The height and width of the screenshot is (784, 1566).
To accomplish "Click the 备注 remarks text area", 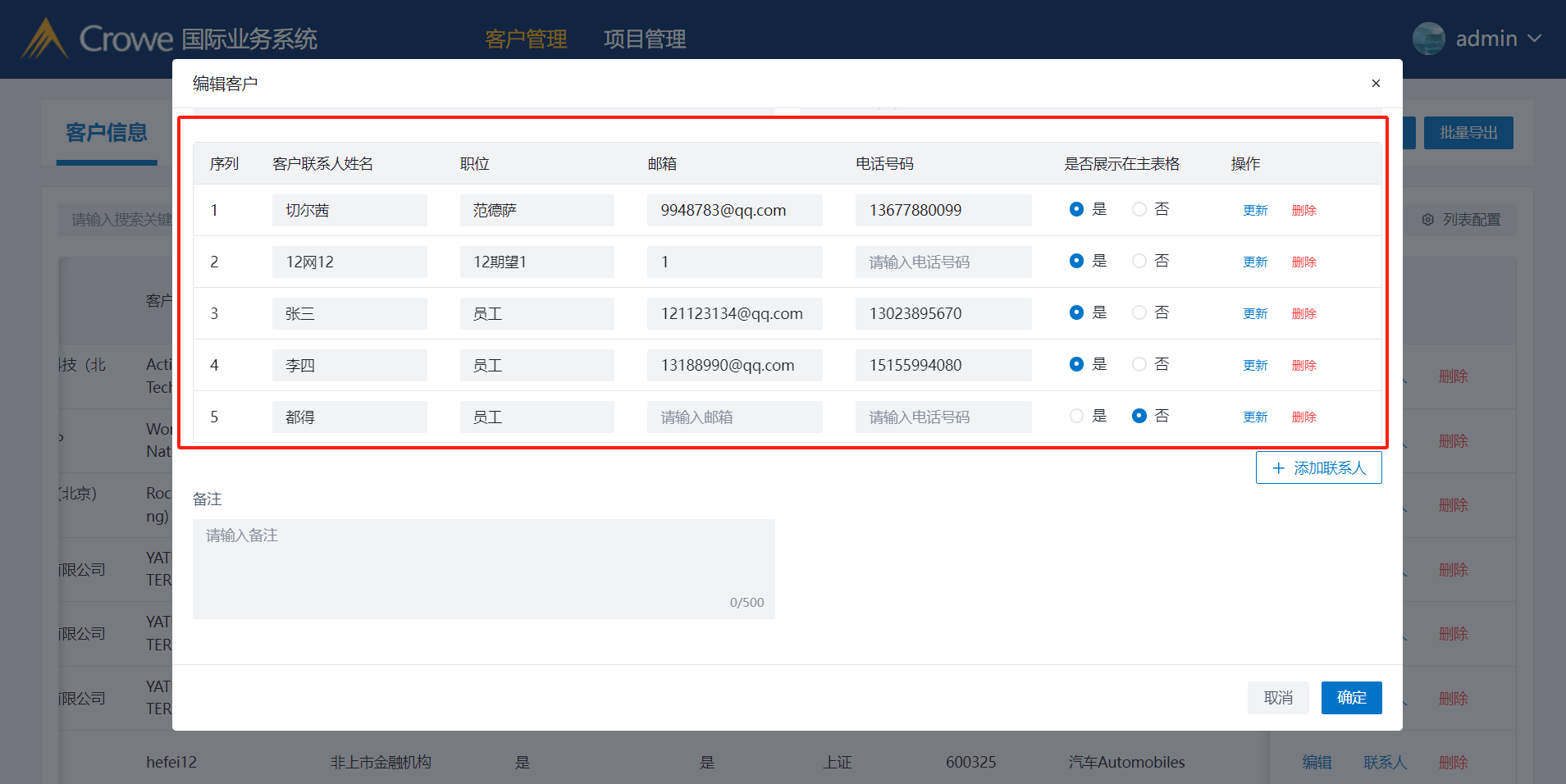I will click(483, 568).
